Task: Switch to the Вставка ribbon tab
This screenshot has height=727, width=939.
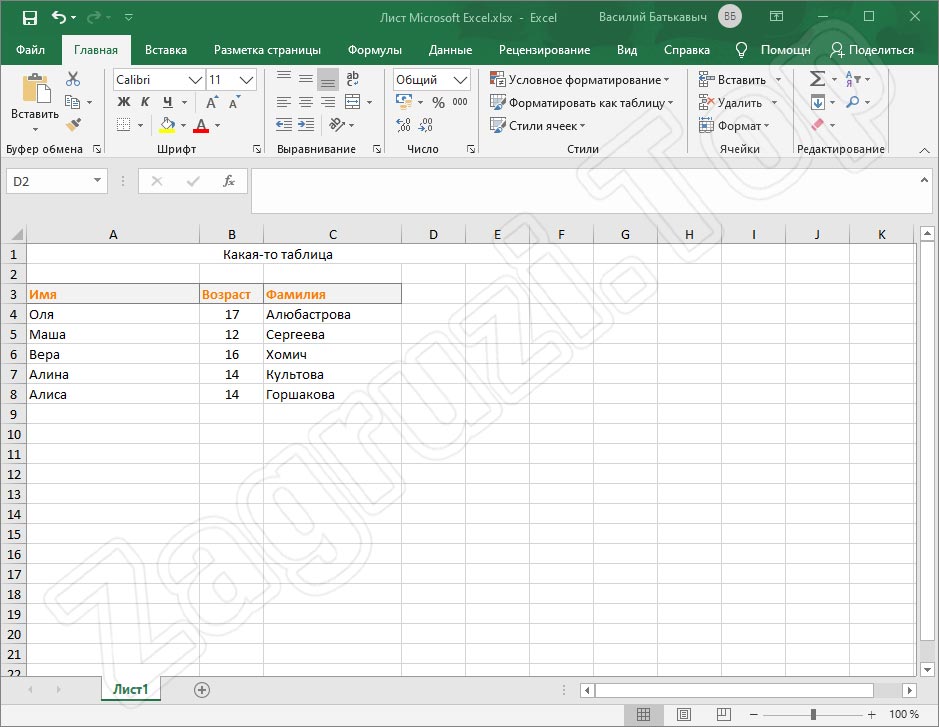Action: click(166, 50)
